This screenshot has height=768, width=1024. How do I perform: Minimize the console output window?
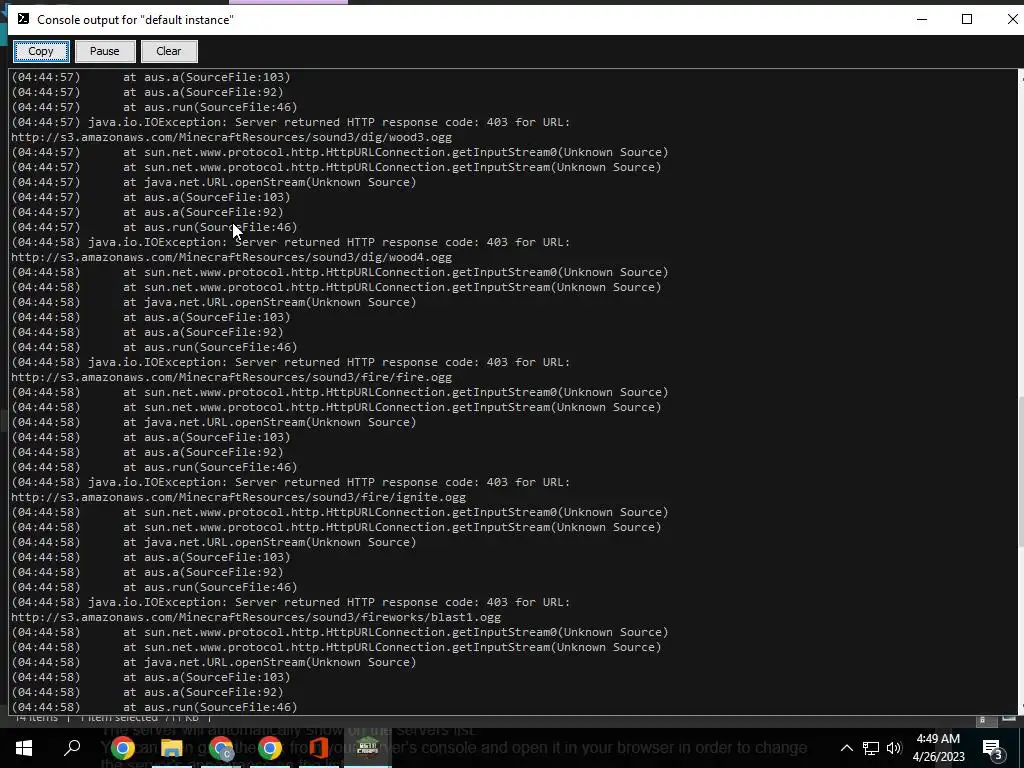click(x=922, y=19)
